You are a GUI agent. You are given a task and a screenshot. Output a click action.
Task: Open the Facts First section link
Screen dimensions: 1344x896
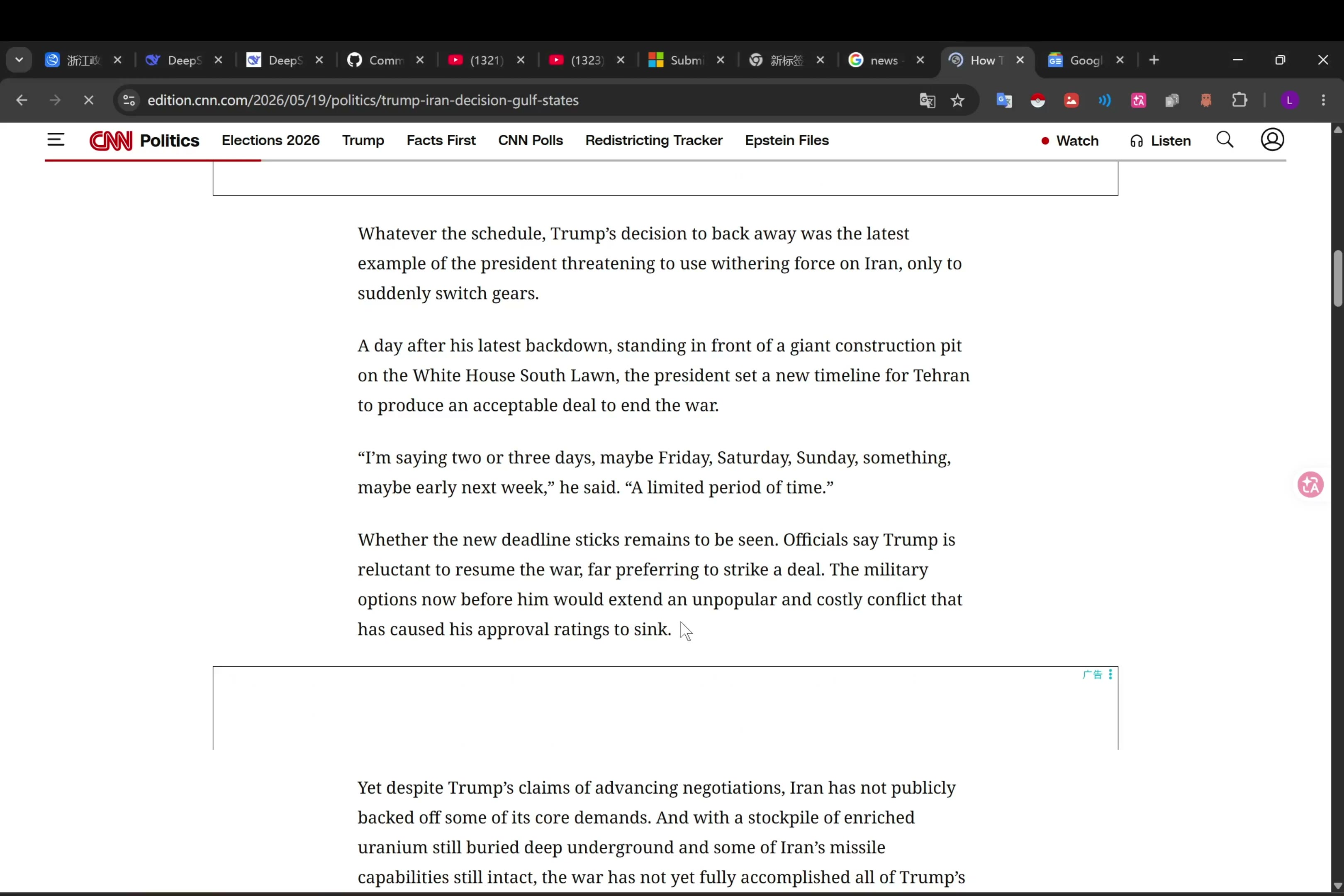click(441, 141)
